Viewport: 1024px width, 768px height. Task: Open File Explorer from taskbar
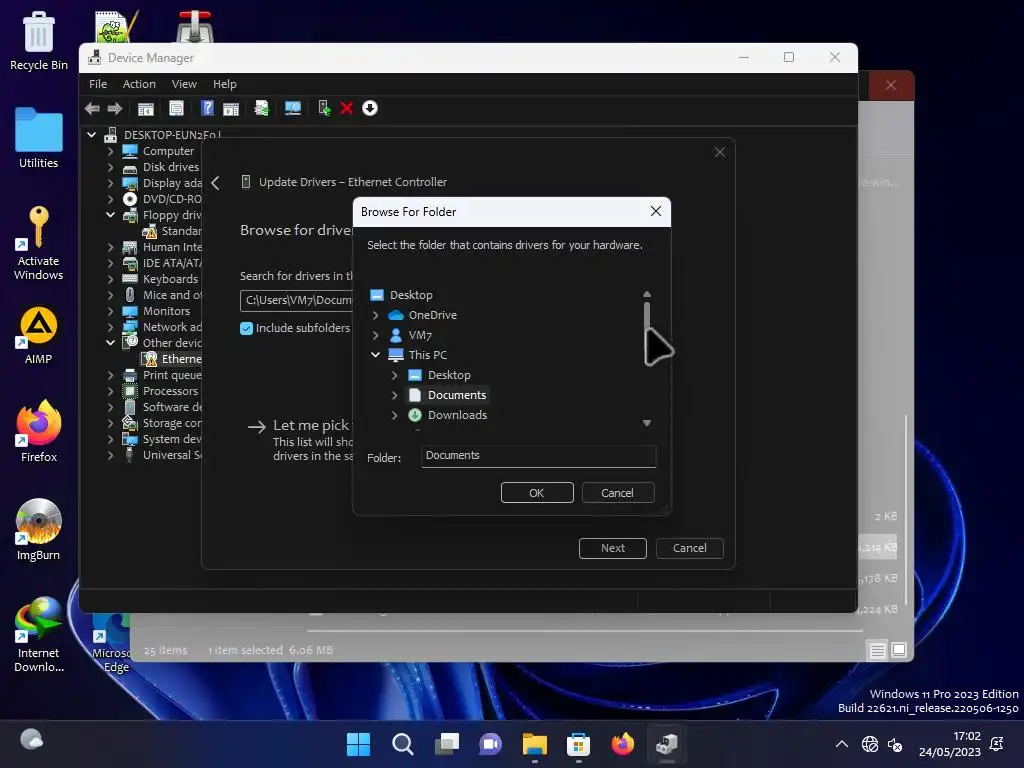(x=534, y=744)
